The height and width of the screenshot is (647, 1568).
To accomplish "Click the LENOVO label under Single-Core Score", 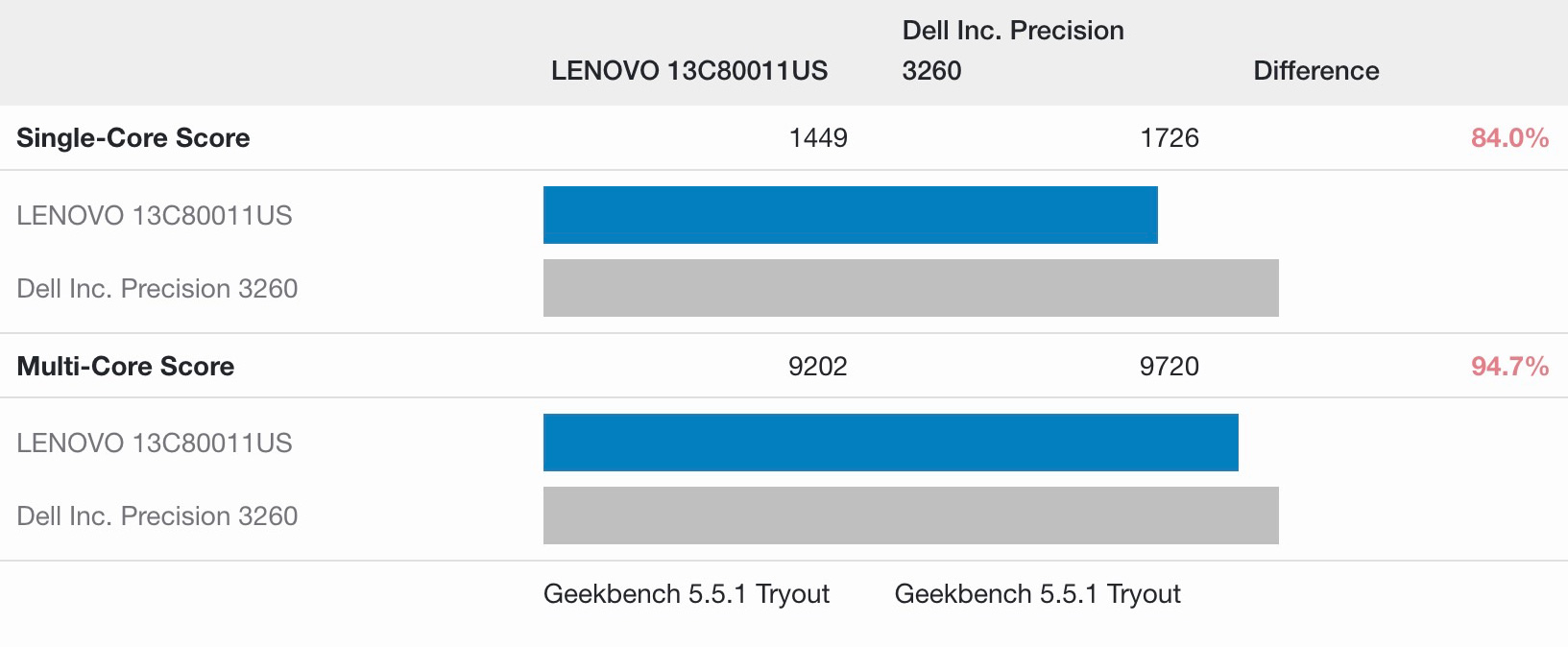I will (155, 216).
